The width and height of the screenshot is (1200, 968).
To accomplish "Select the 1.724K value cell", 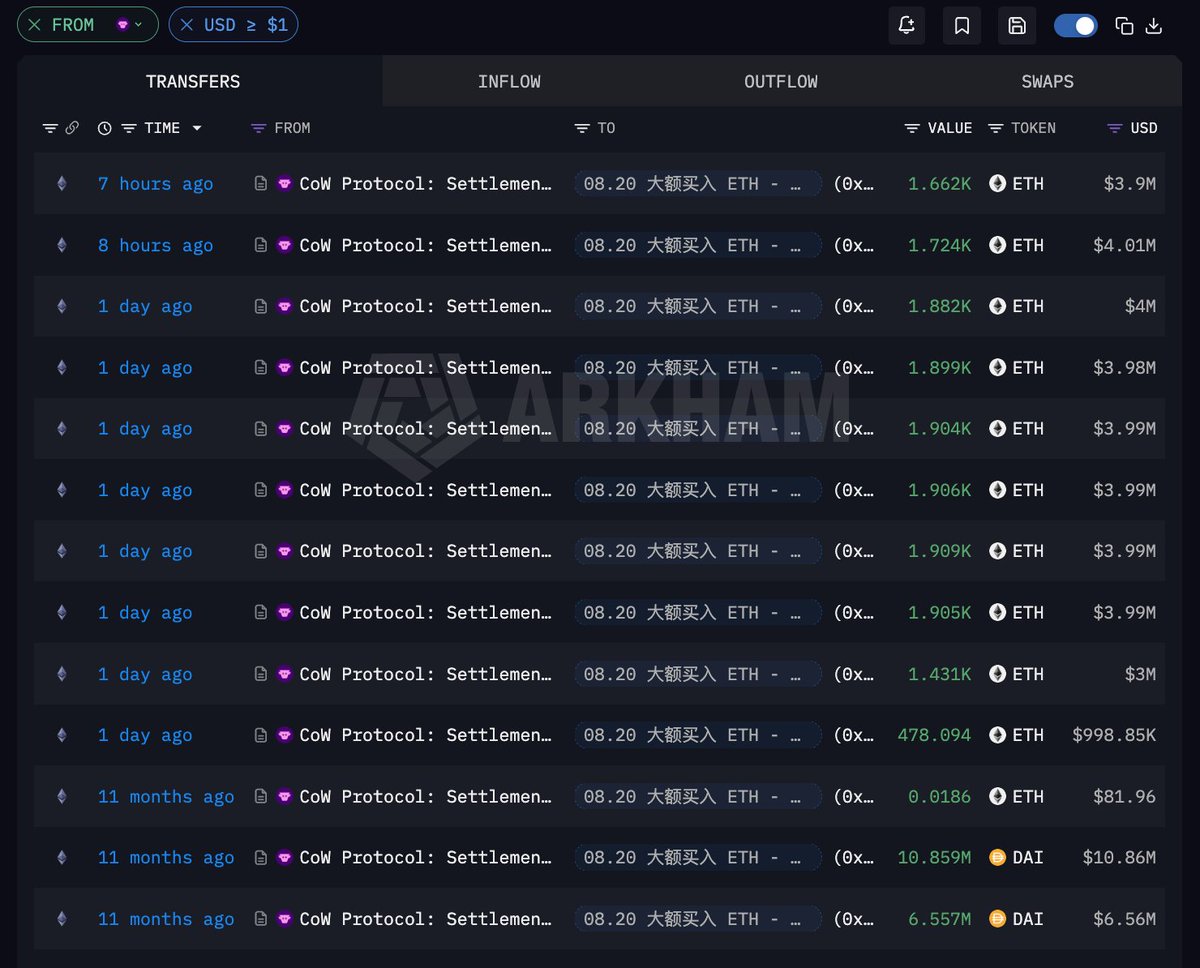I will 939,245.
